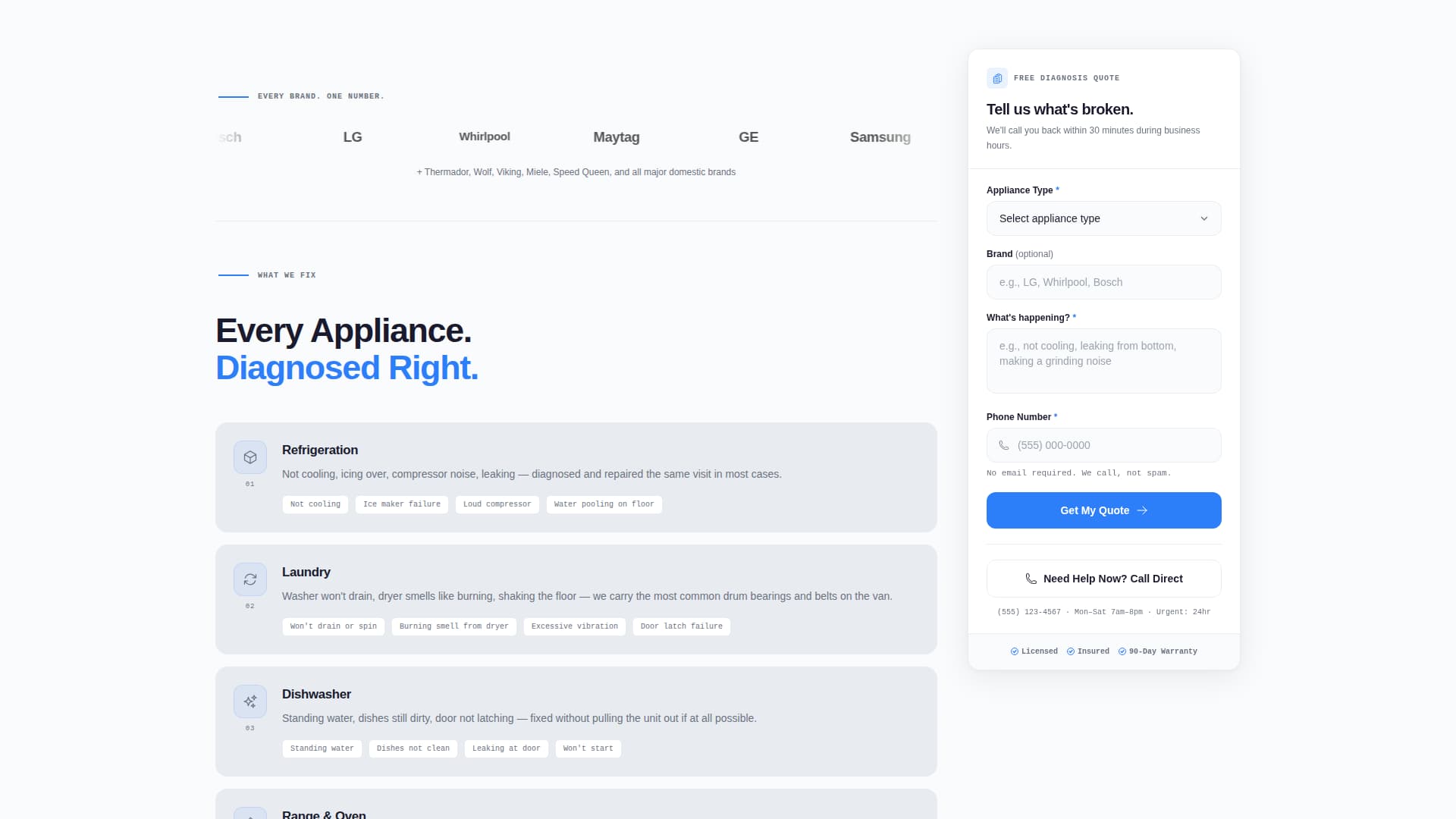Click the phone icon on Call Direct button

coord(1031,579)
